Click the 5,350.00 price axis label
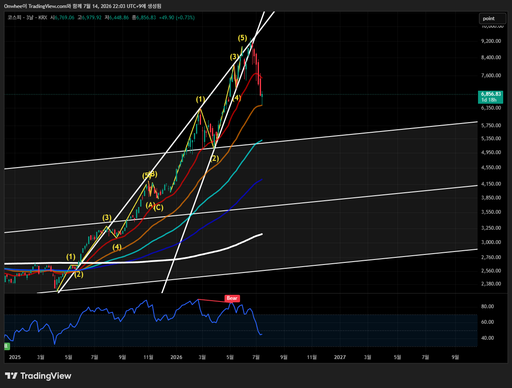The image size is (512, 388). click(x=491, y=138)
